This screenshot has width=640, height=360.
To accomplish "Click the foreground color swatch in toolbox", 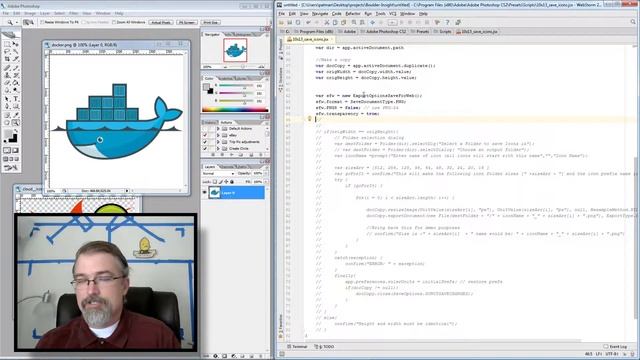I will (x=8, y=135).
